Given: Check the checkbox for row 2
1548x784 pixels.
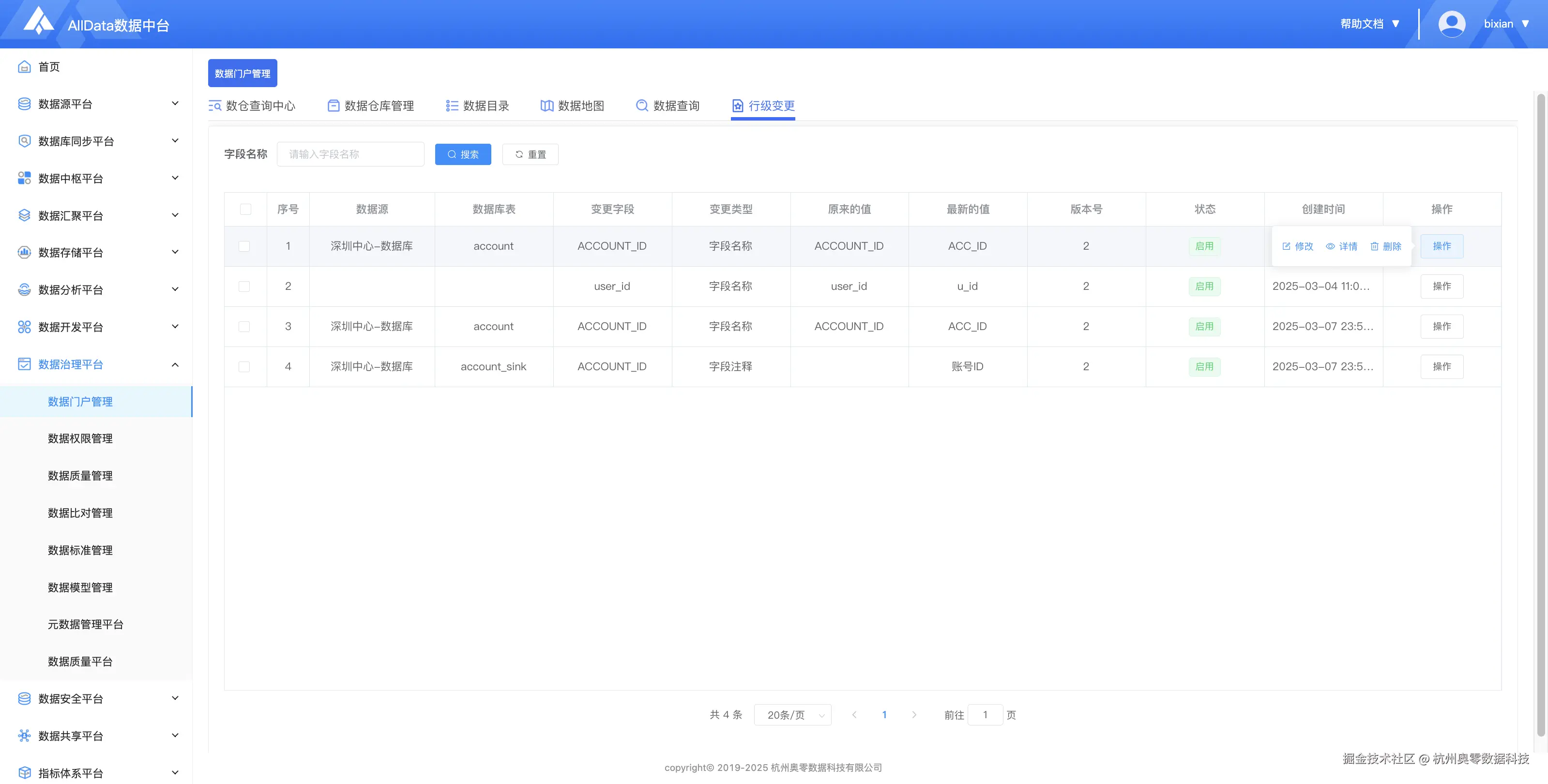Looking at the screenshot, I should pyautogui.click(x=244, y=286).
